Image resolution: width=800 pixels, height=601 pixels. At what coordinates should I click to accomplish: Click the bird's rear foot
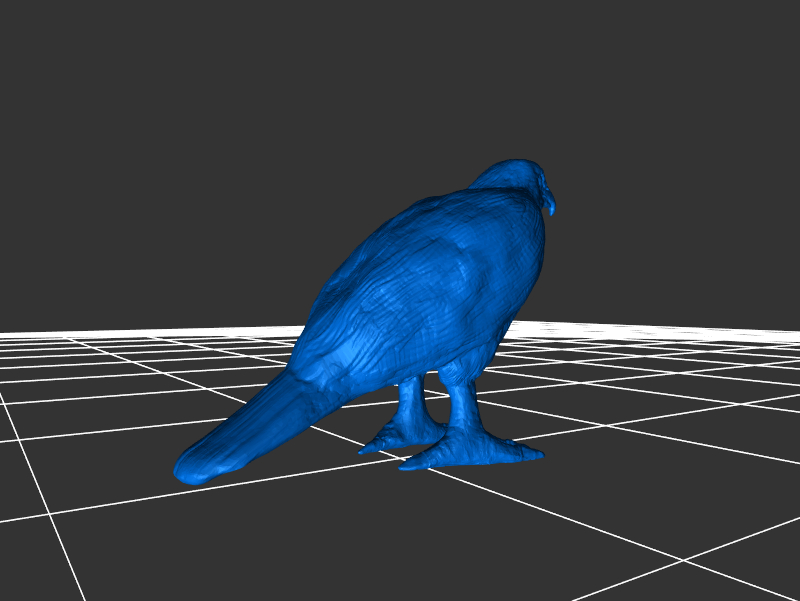(x=400, y=436)
